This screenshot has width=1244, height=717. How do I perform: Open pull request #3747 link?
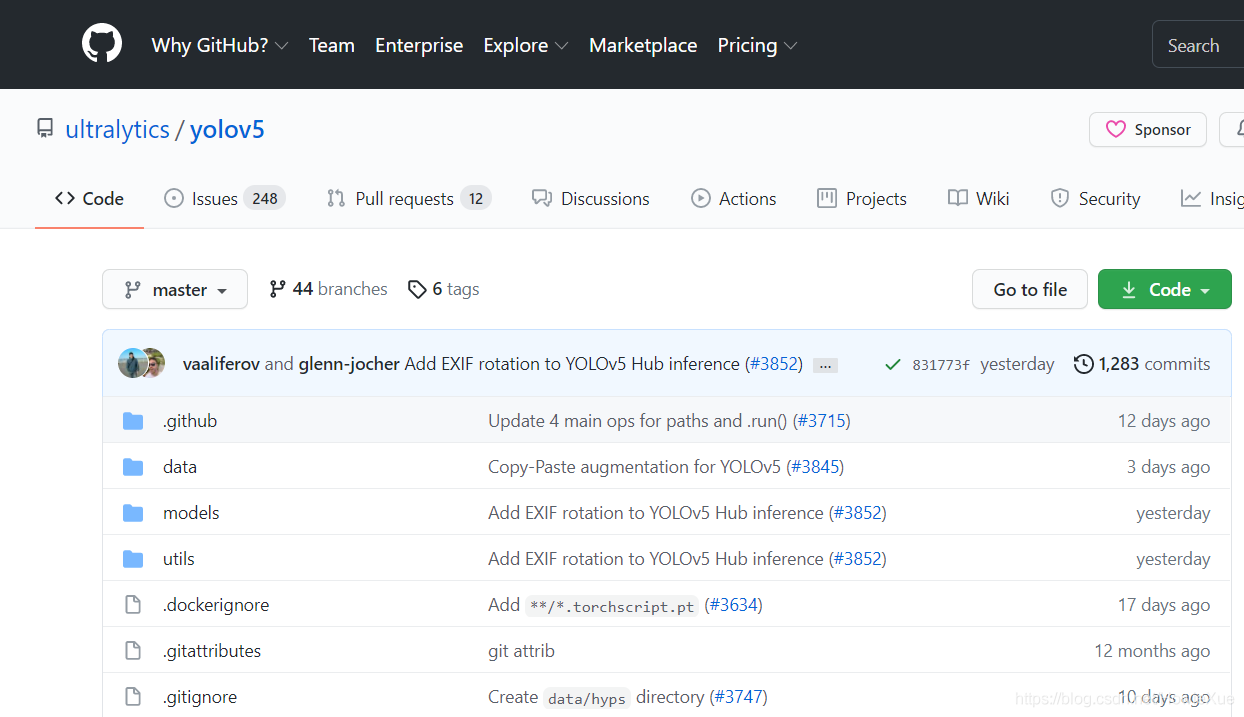coord(738,697)
